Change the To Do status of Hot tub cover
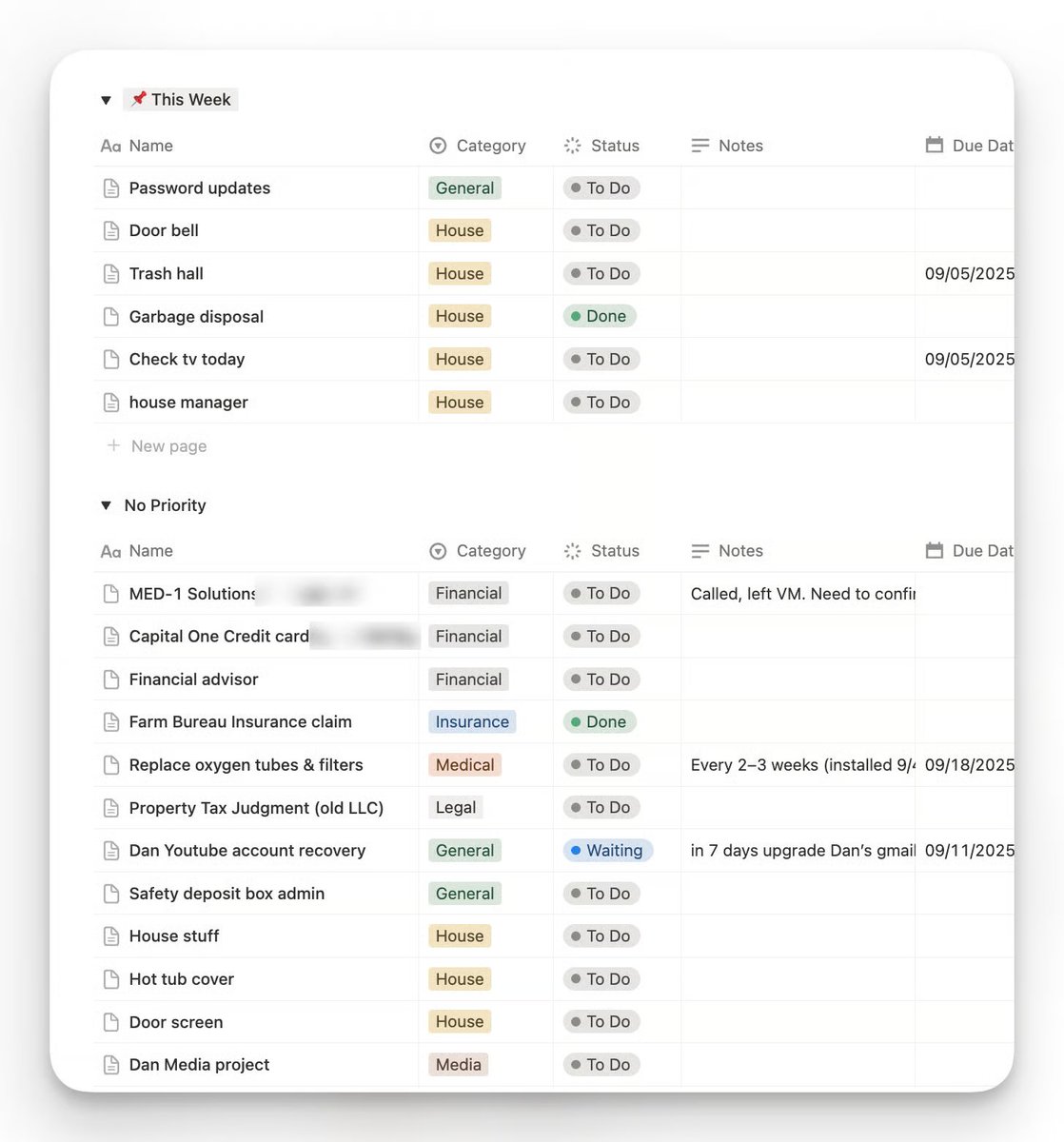 (x=601, y=979)
